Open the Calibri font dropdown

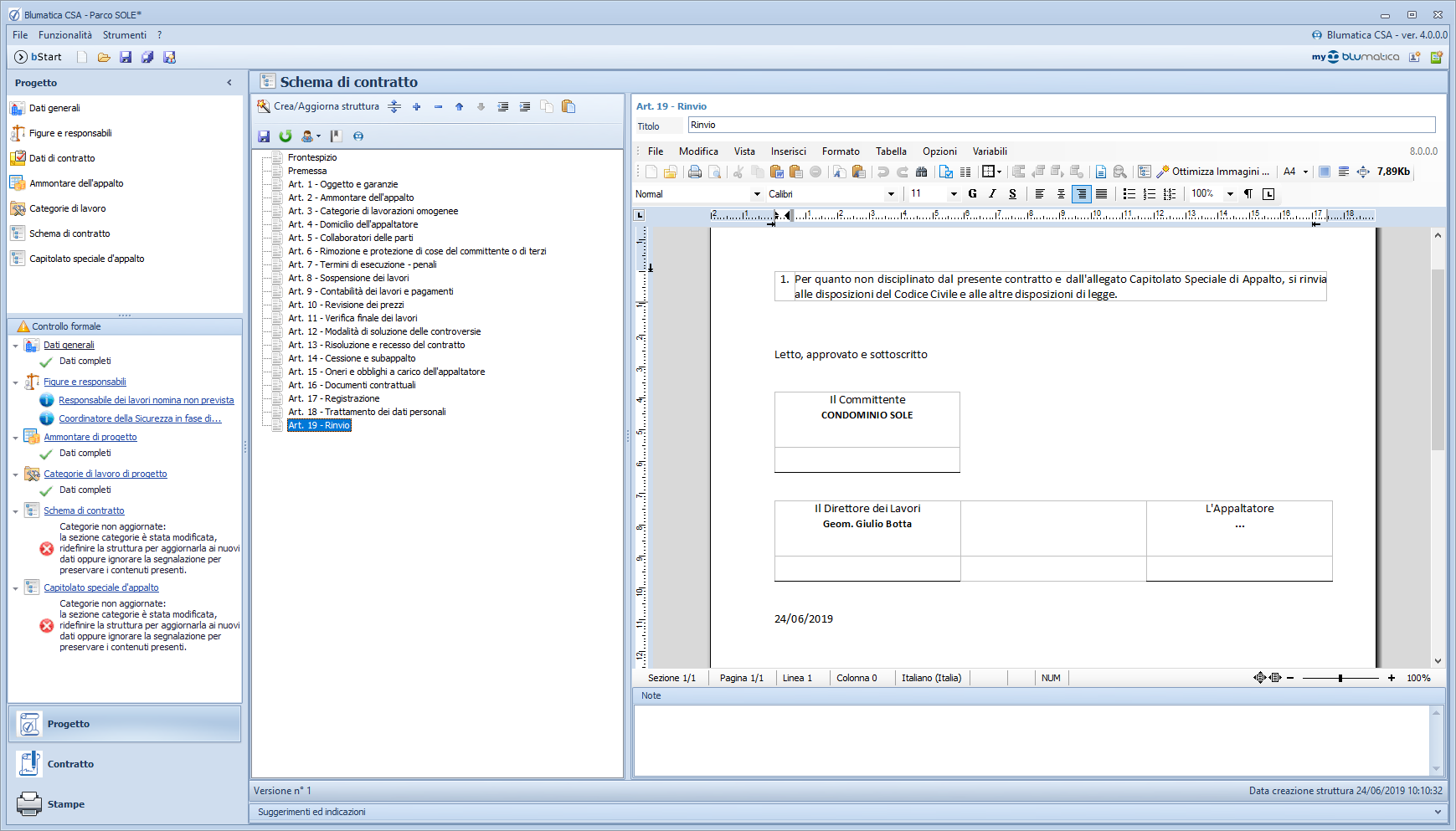click(x=891, y=194)
